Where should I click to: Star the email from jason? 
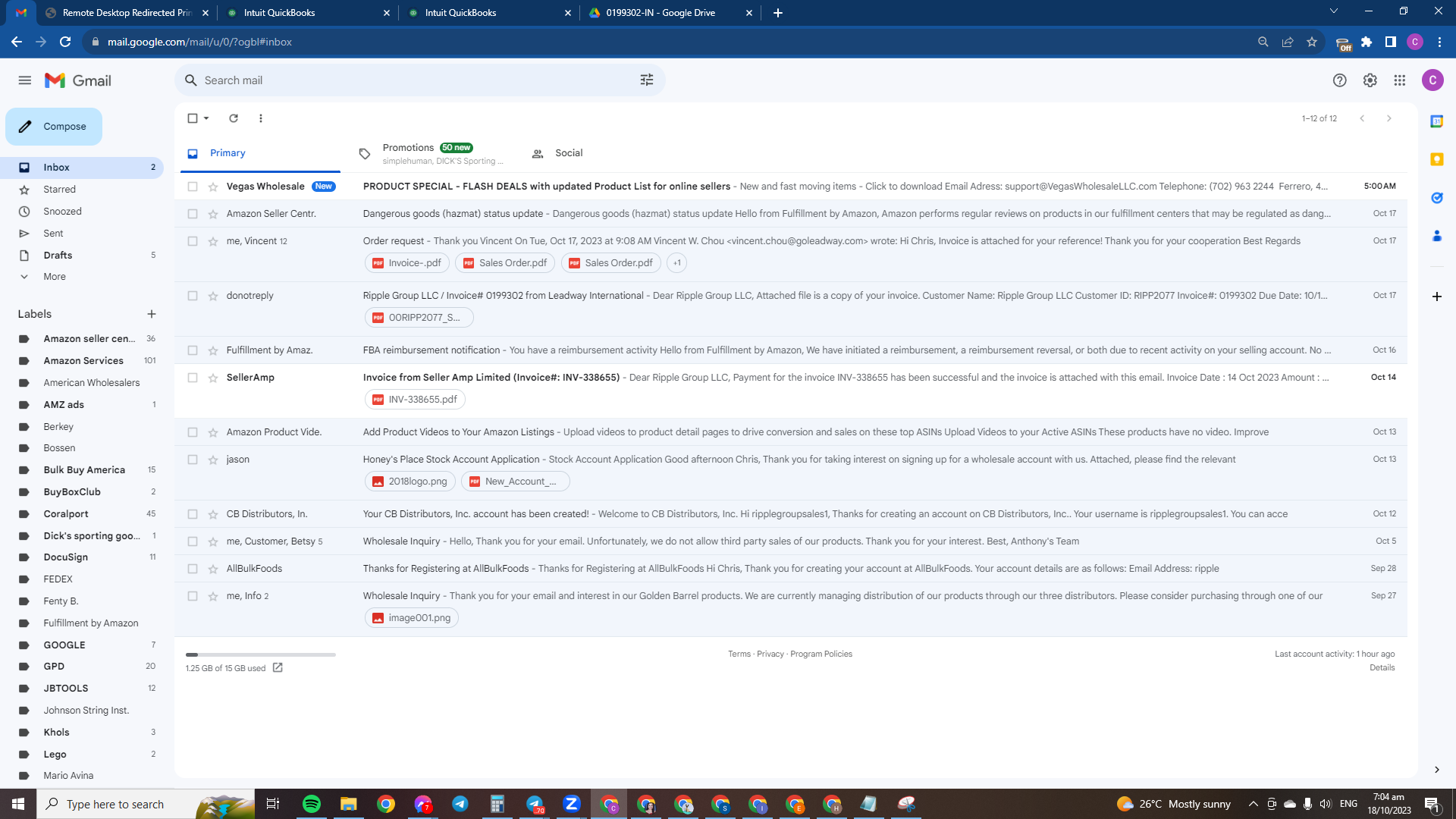[x=213, y=460]
